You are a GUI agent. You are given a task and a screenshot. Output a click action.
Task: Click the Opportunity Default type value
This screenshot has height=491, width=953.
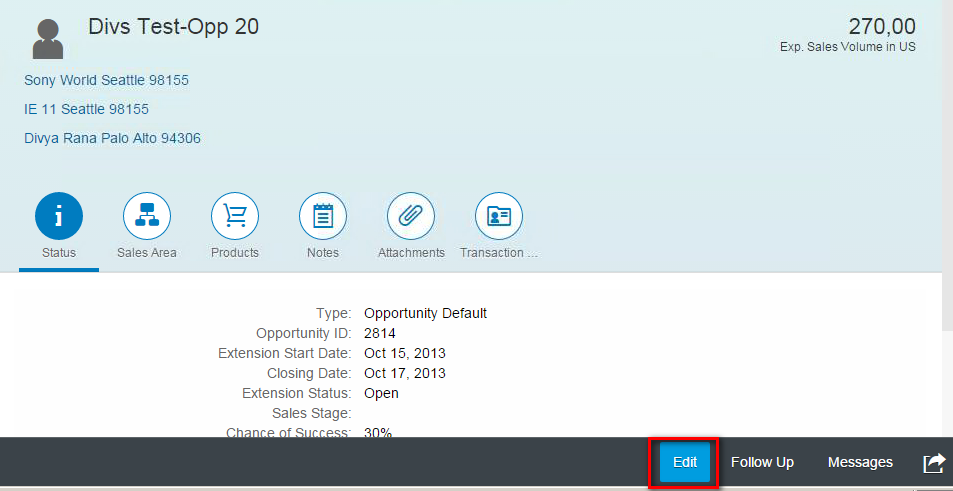click(425, 314)
